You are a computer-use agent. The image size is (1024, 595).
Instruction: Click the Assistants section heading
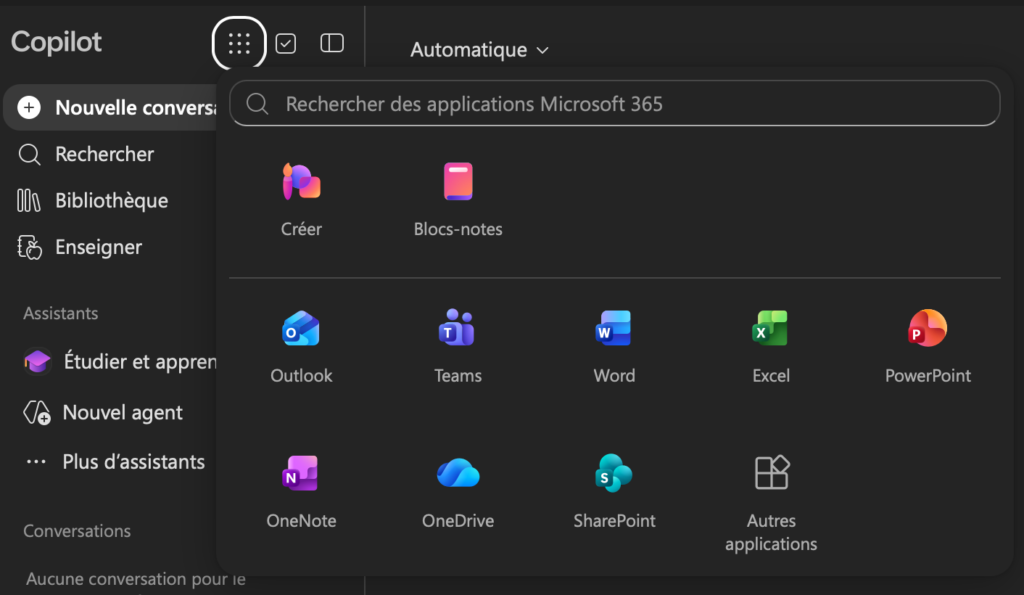click(x=61, y=314)
